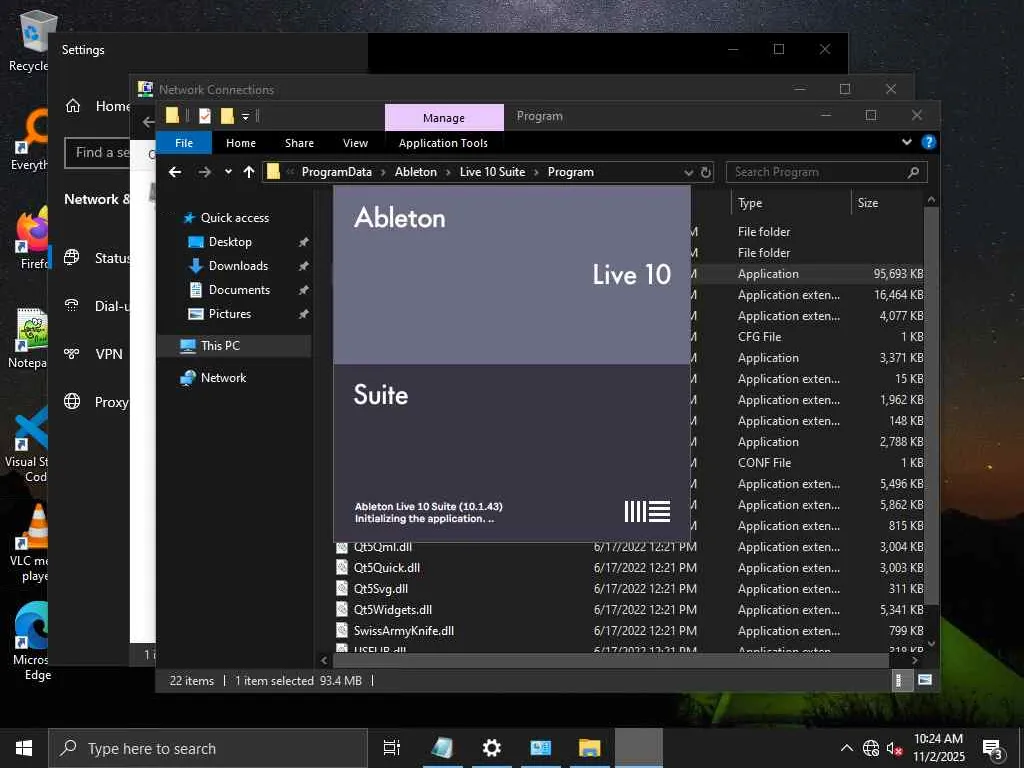Open the Application Tools tab
The height and width of the screenshot is (768, 1024).
click(443, 142)
